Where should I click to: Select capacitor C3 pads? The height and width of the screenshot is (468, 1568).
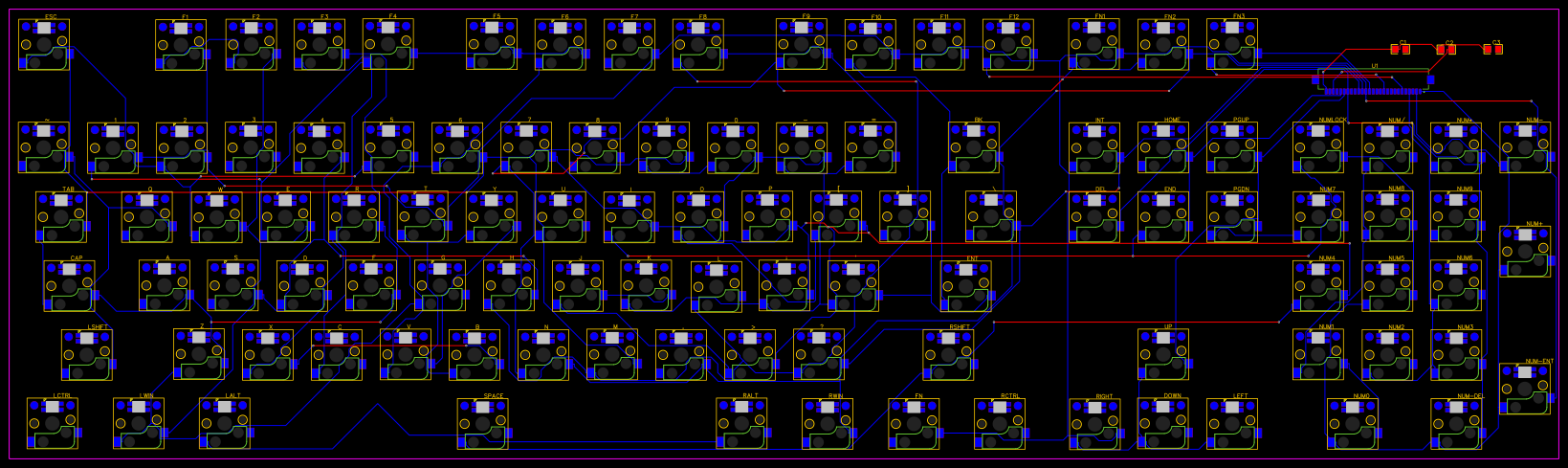pos(1491,48)
